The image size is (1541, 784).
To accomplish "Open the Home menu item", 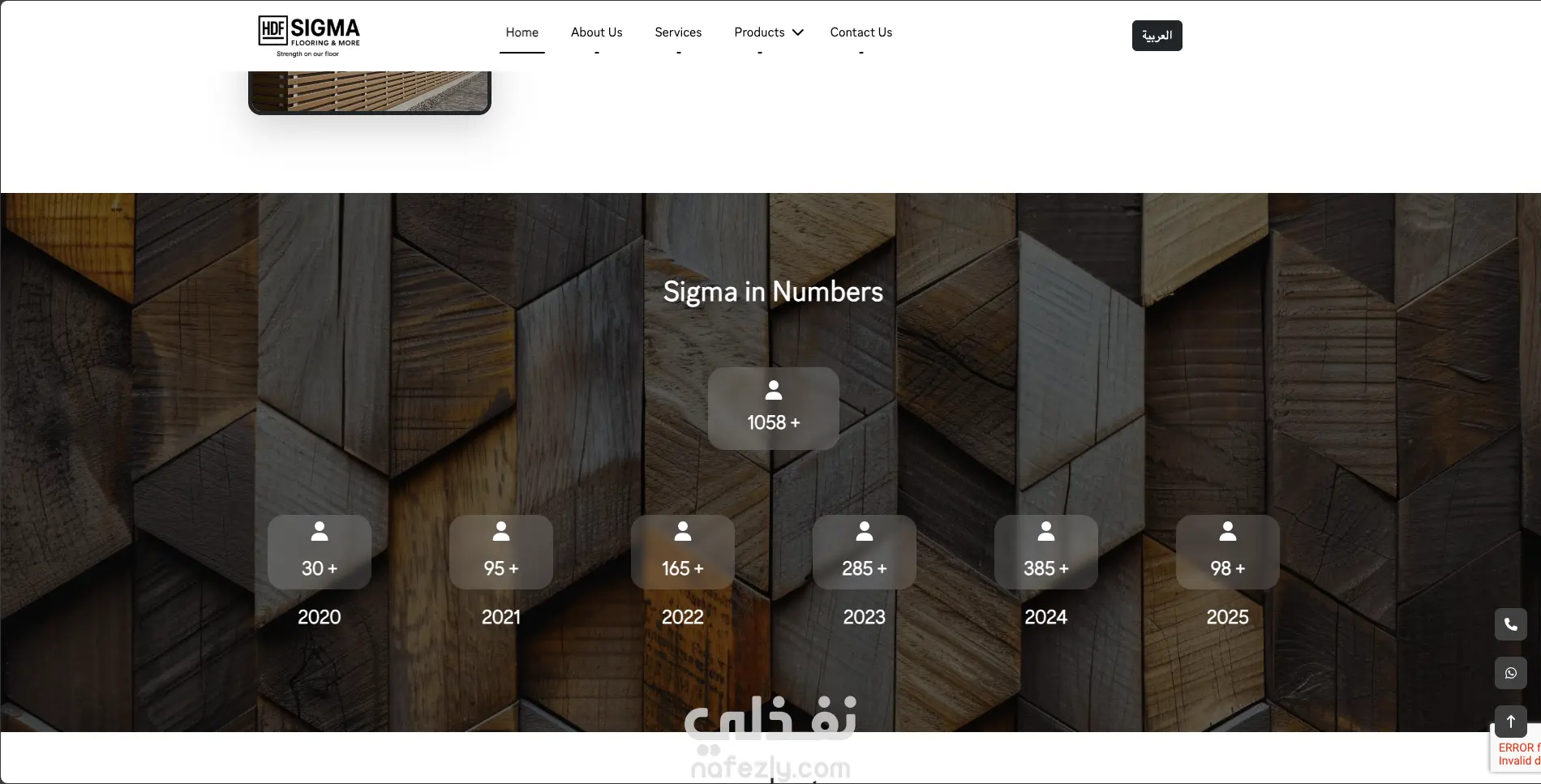I will [522, 32].
